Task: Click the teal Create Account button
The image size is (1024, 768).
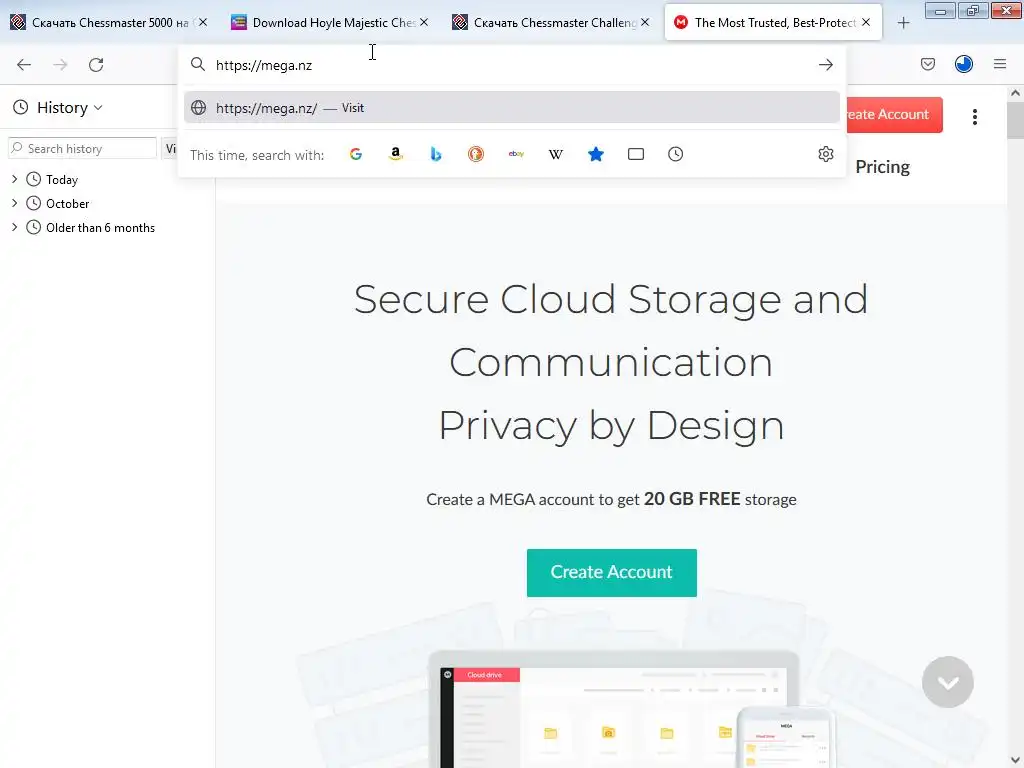Action: tap(611, 573)
